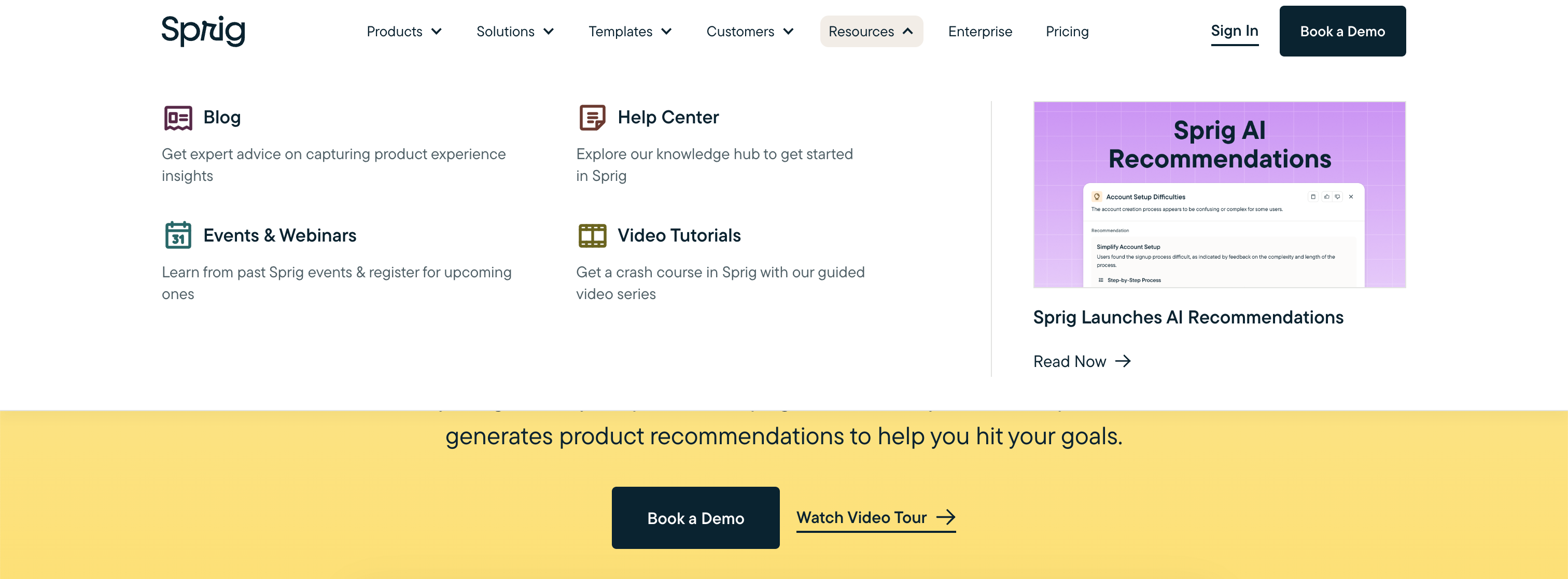Click the arrow beside Watch Video Tour
1568x579 pixels.
tap(945, 517)
